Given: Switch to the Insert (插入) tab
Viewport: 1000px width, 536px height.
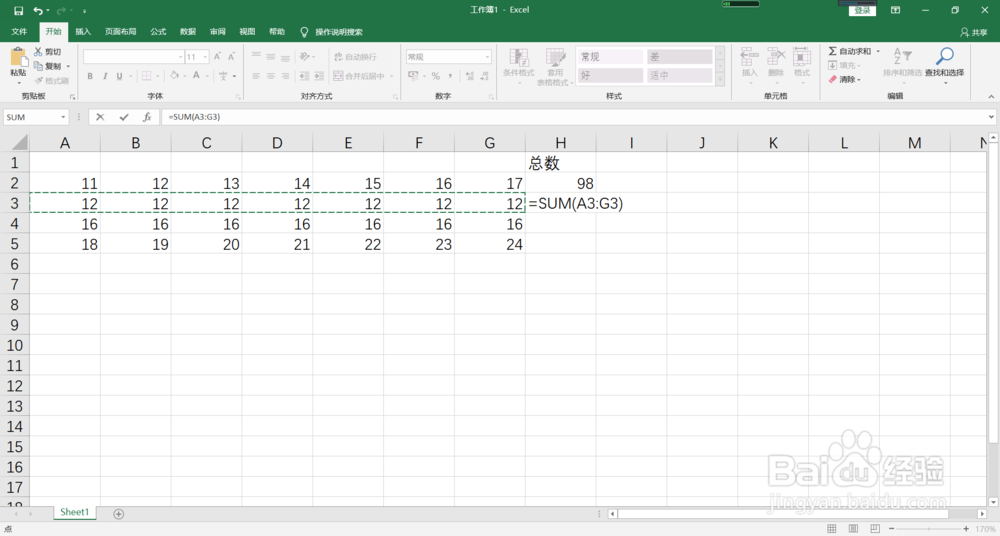Looking at the screenshot, I should 83,32.
